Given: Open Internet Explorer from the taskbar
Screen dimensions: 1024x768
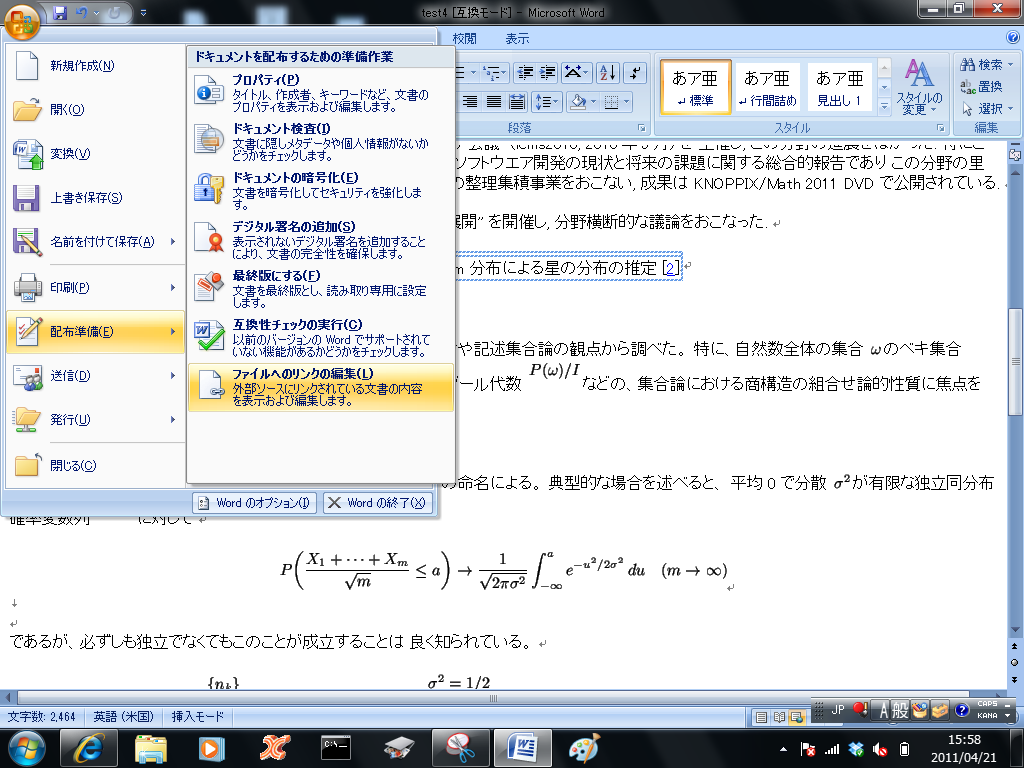Looking at the screenshot, I should [89, 748].
